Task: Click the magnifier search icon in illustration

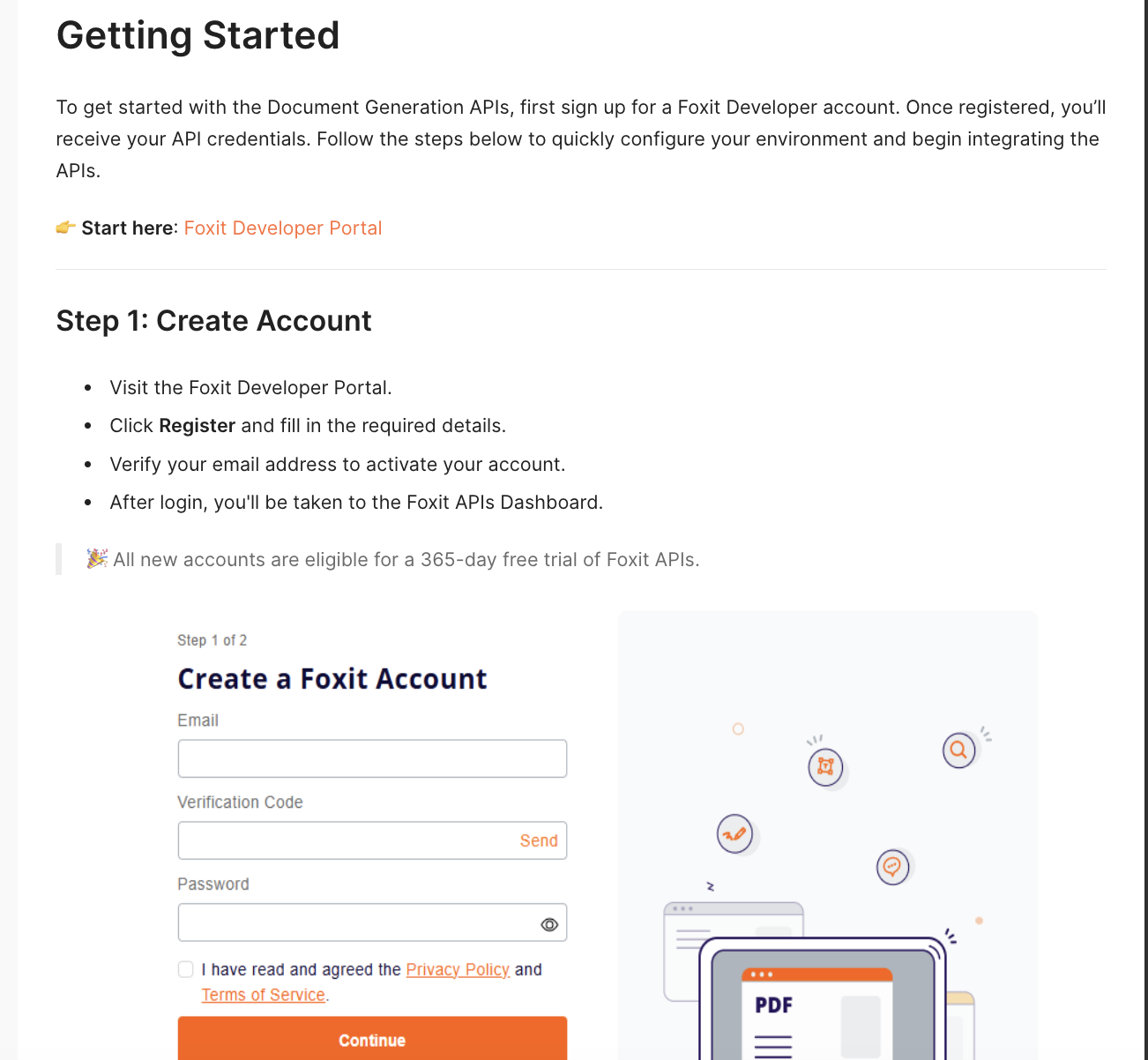Action: (x=958, y=750)
